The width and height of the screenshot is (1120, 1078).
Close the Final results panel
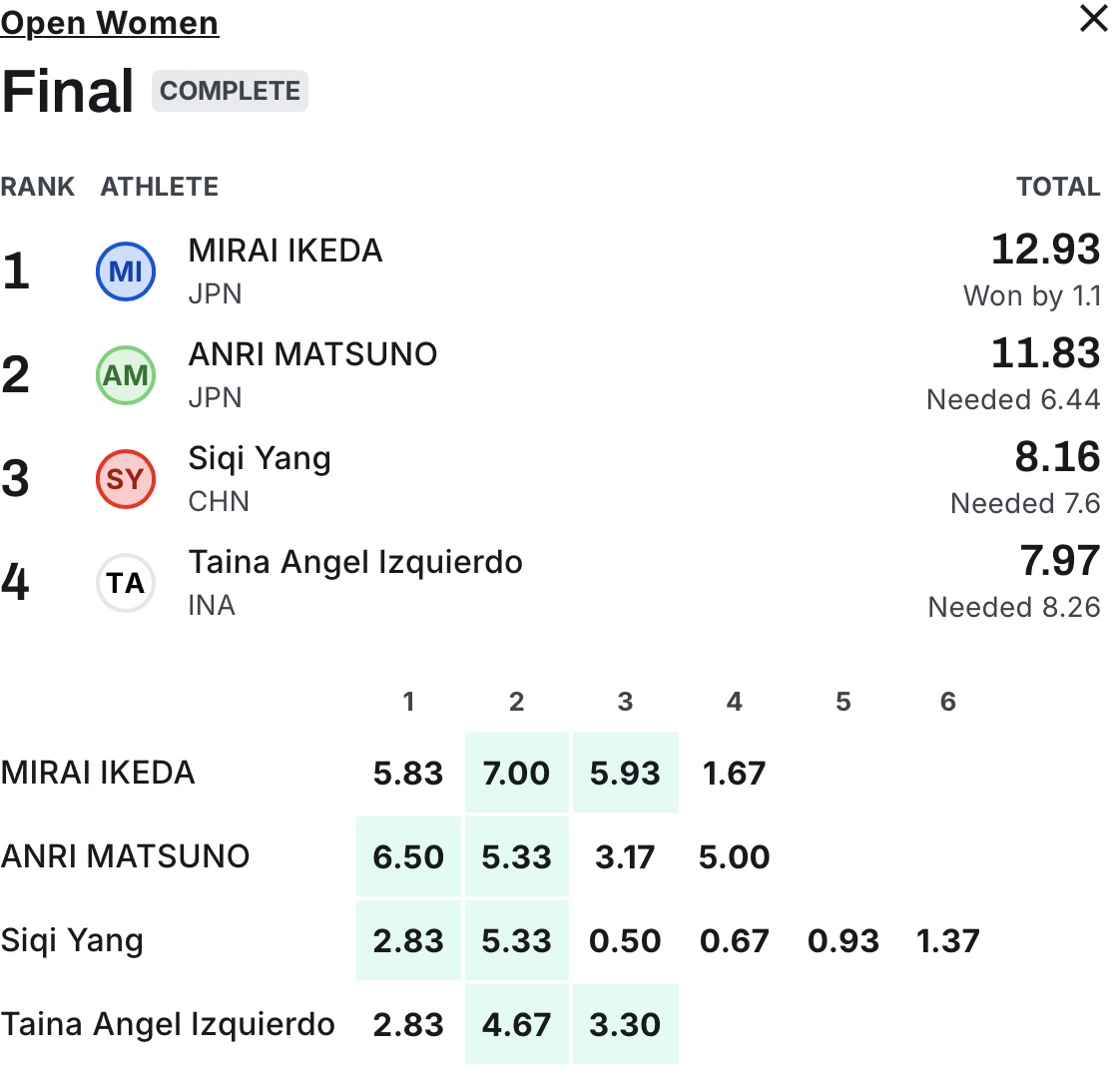(1094, 19)
